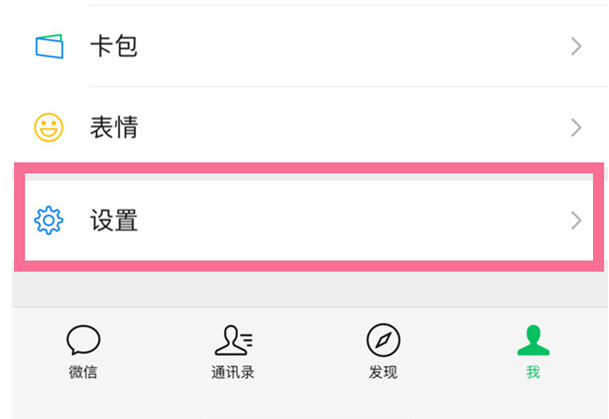
Task: Go to the 发现 tab label
Action: pyautogui.click(x=383, y=373)
